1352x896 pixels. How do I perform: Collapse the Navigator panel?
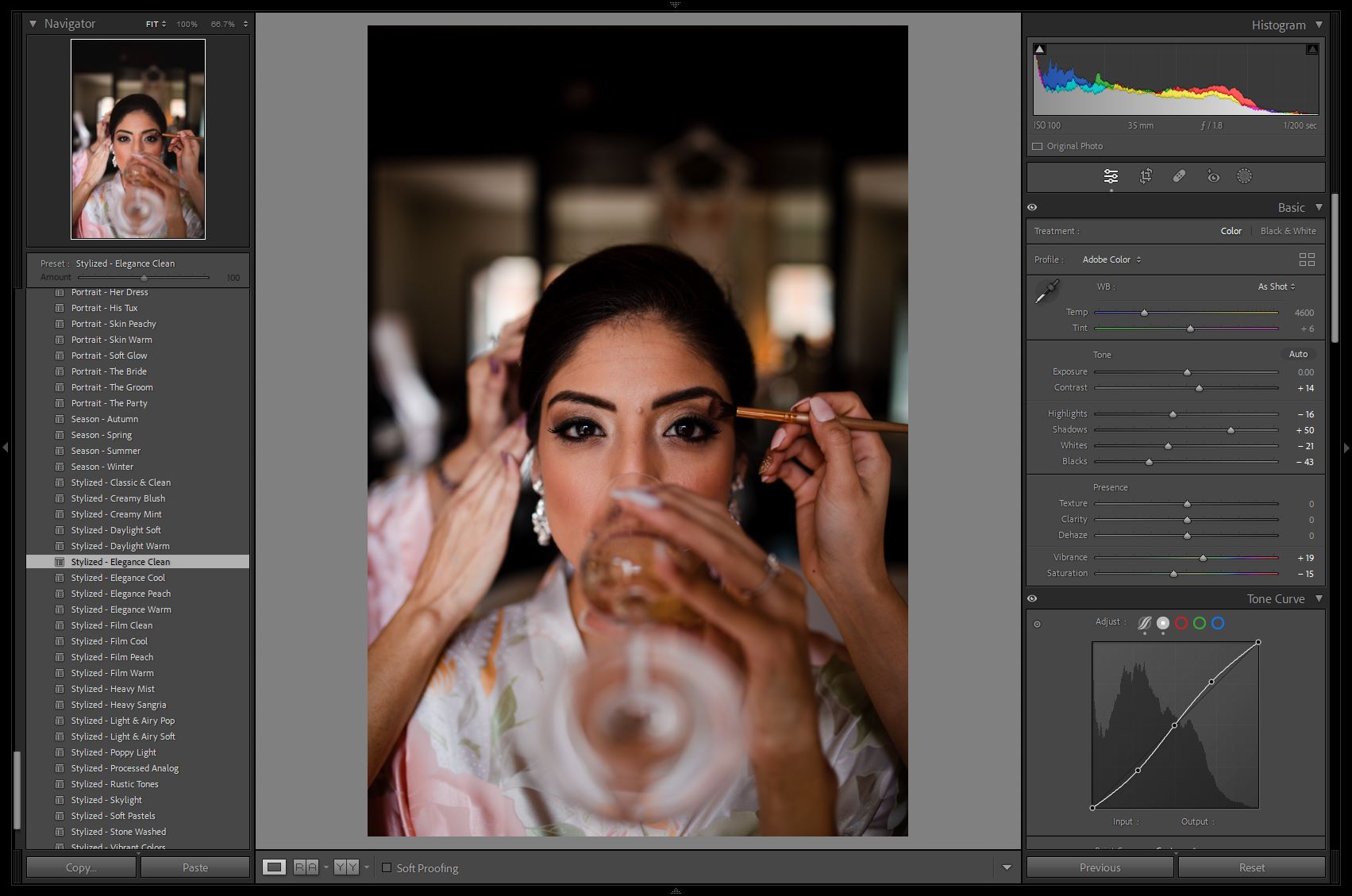(x=33, y=24)
